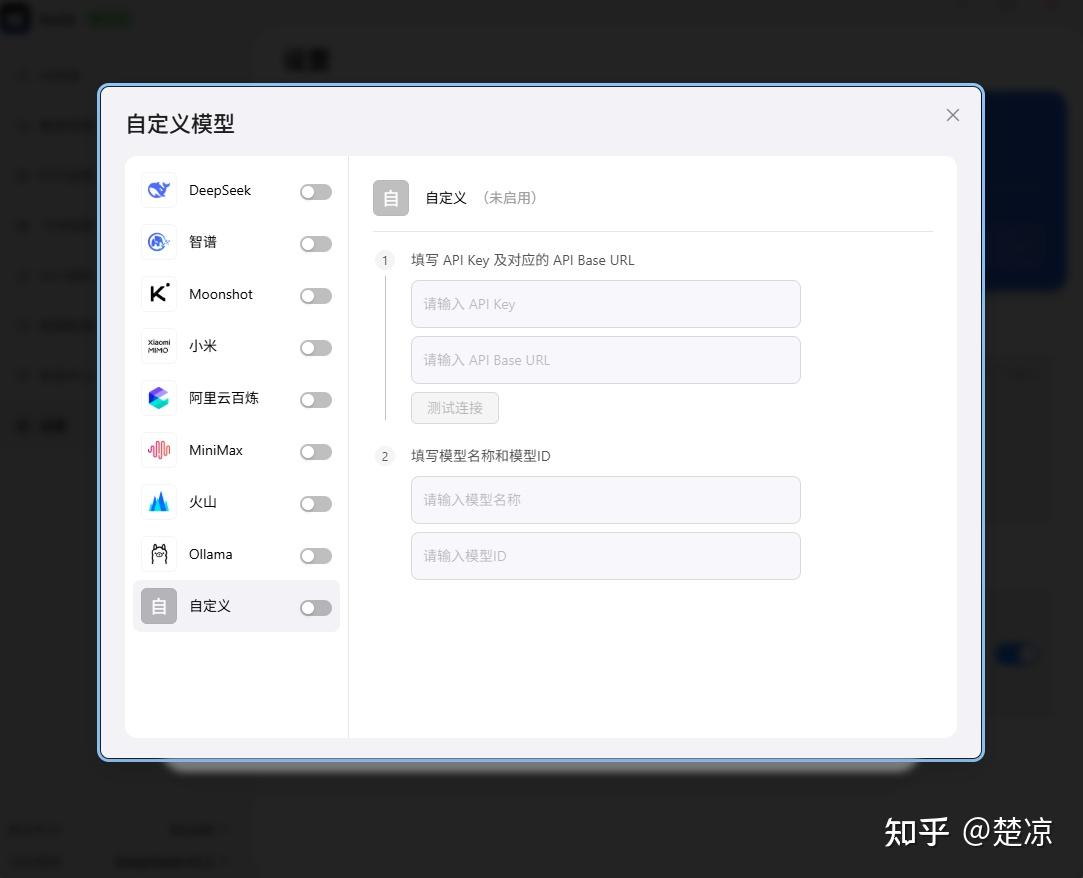
Task: Click the 自定义 header icon in right panel
Action: 391,198
